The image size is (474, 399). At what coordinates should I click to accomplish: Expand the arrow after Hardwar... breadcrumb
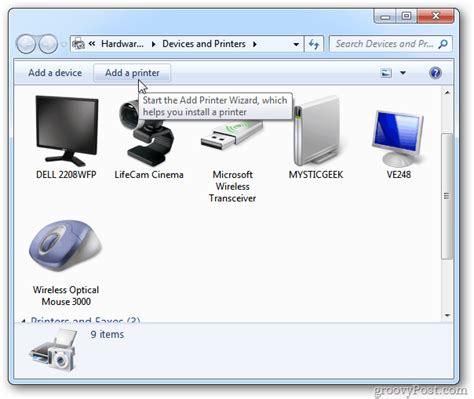tap(153, 44)
